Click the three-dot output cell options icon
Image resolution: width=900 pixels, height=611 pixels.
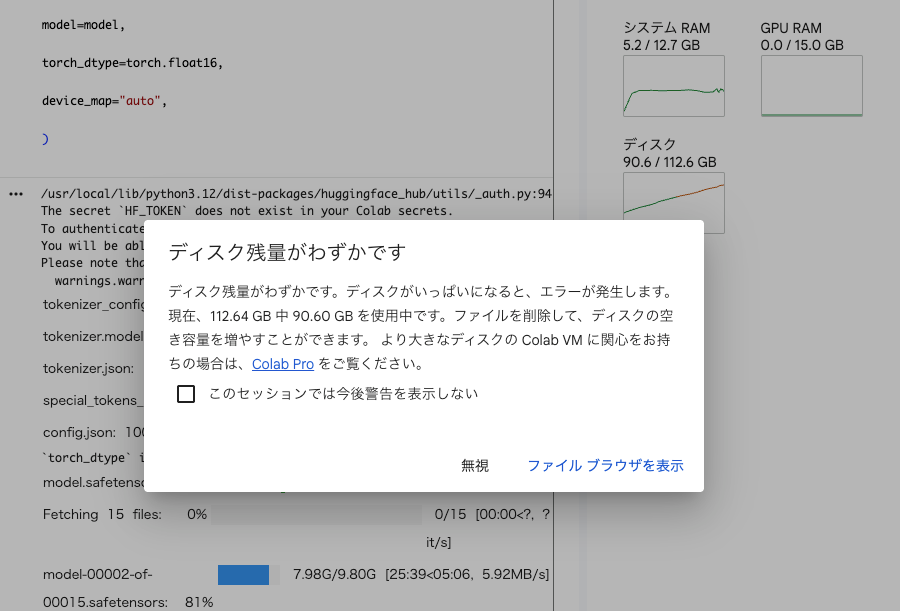pos(15,194)
